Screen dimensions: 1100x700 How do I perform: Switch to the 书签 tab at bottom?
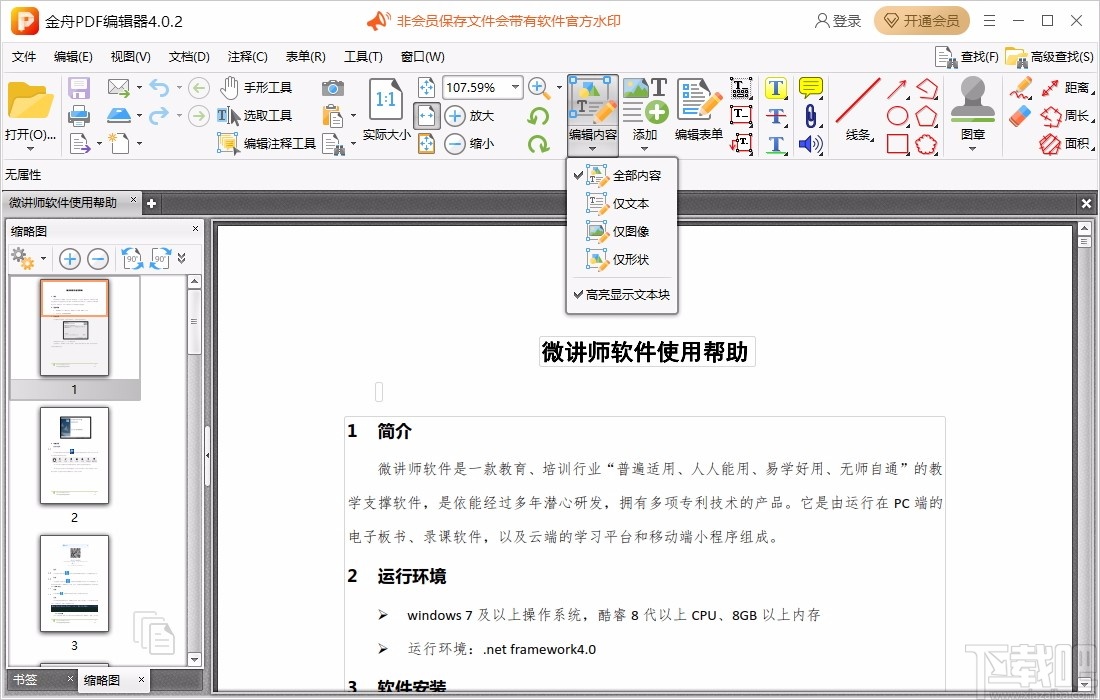pyautogui.click(x=24, y=679)
